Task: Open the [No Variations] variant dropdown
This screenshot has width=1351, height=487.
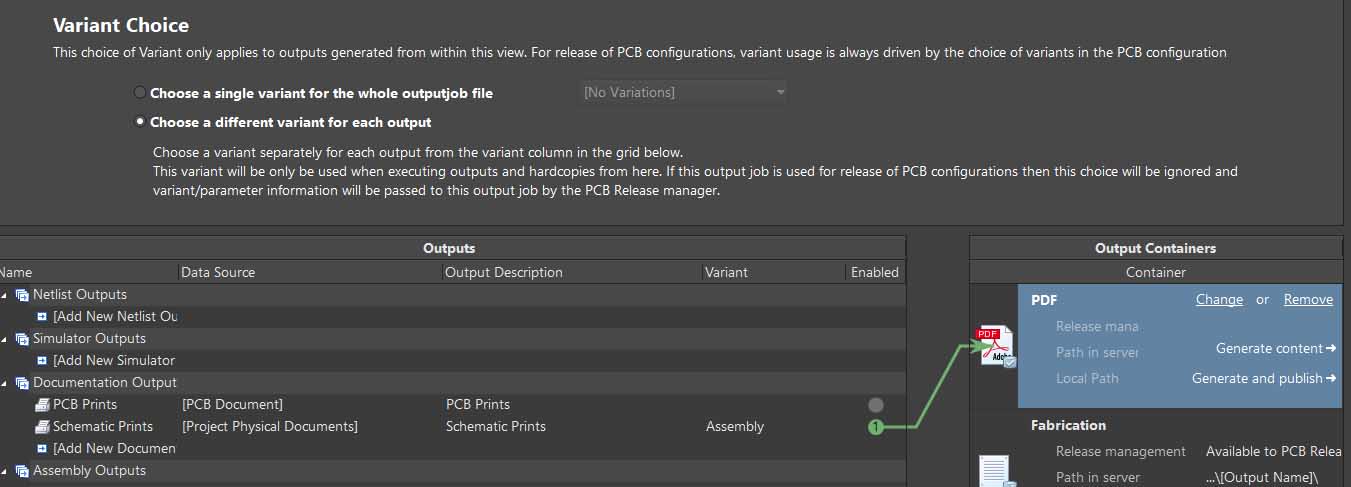Action: [684, 93]
